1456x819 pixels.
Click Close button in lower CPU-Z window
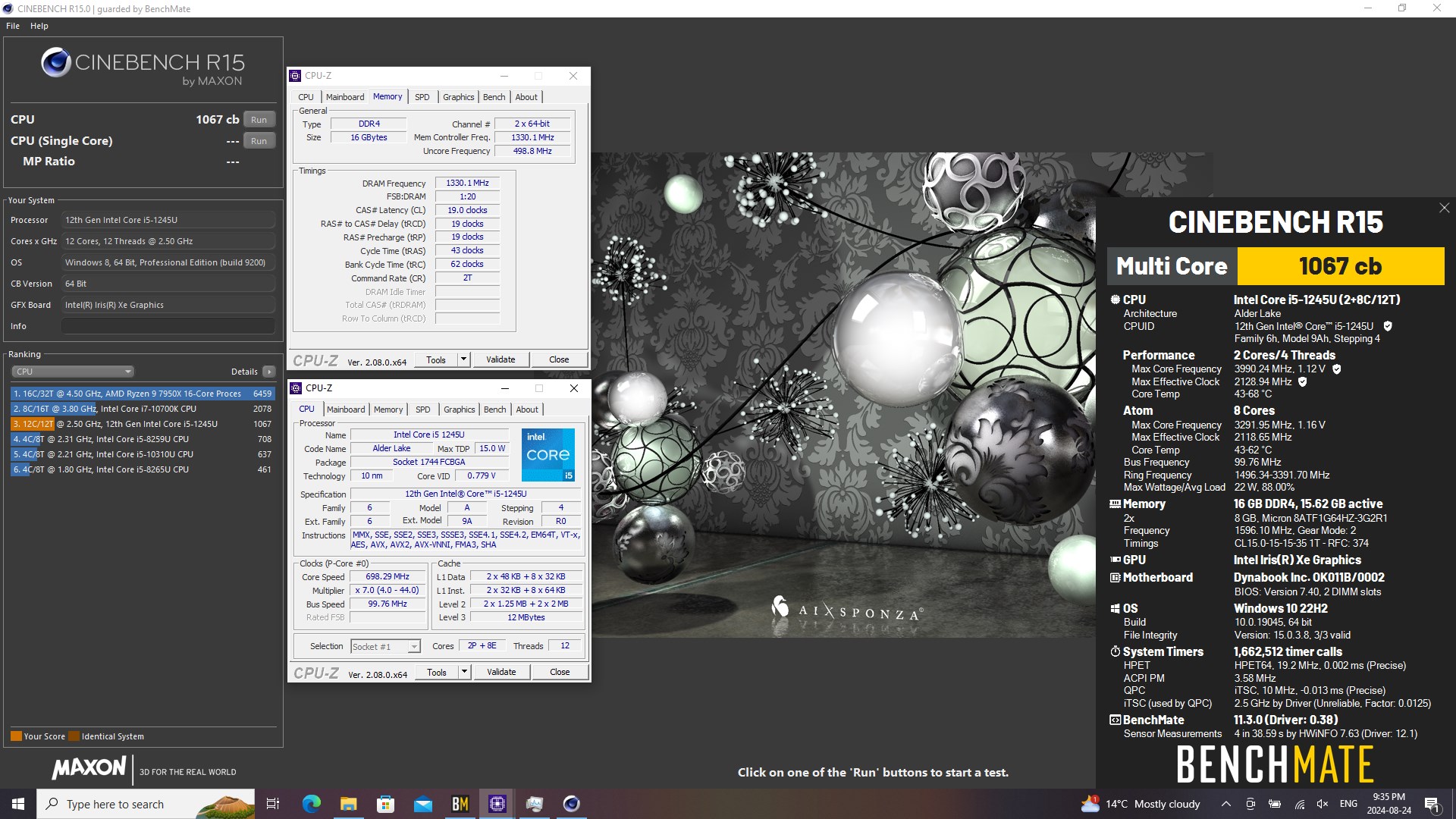tap(560, 673)
